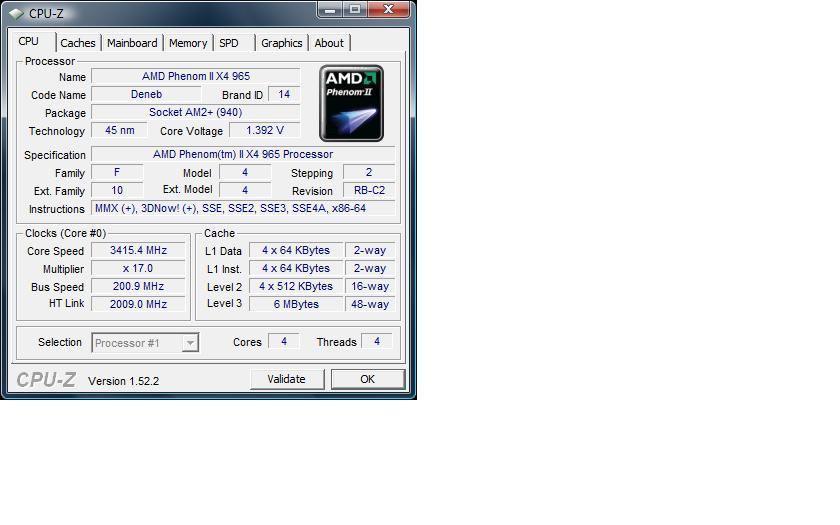Image resolution: width=840 pixels, height=525 pixels.
Task: Go to the About tab
Action: (x=329, y=43)
